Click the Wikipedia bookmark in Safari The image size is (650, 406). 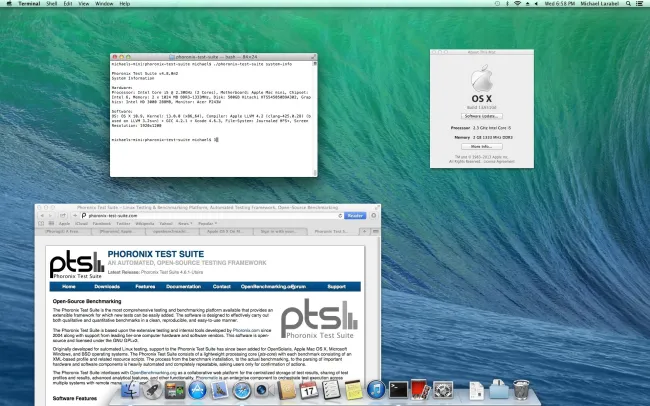pyautogui.click(x=145, y=224)
